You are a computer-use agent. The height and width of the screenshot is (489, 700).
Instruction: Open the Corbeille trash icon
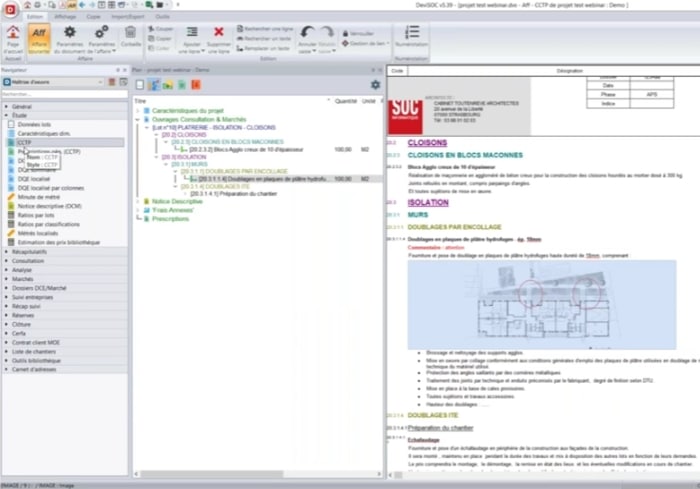point(131,38)
